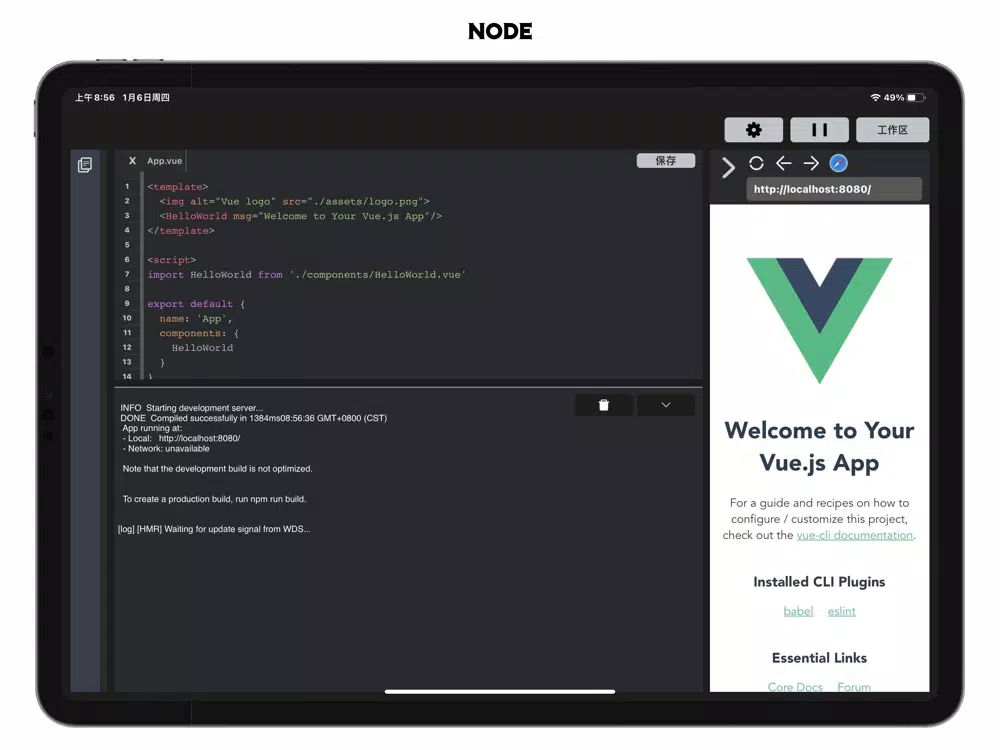Click the 'Welcome to Your Vue.js App' heading
This screenshot has height=750, width=1000.
(x=820, y=446)
